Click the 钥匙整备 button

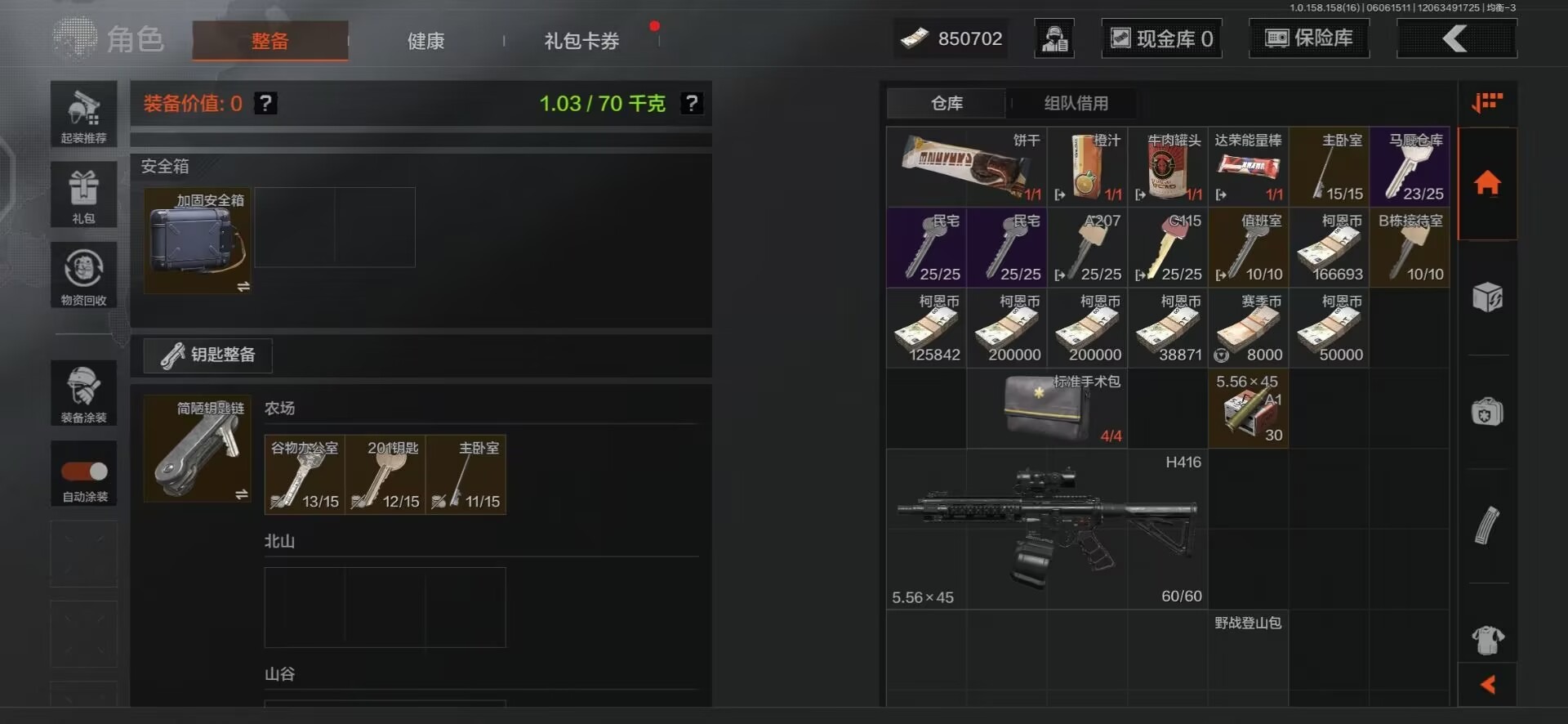tap(207, 355)
